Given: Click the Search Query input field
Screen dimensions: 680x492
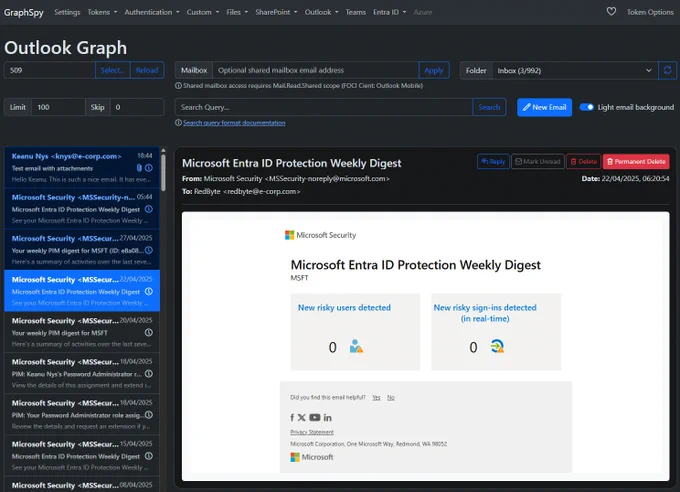Looking at the screenshot, I should click(x=324, y=107).
